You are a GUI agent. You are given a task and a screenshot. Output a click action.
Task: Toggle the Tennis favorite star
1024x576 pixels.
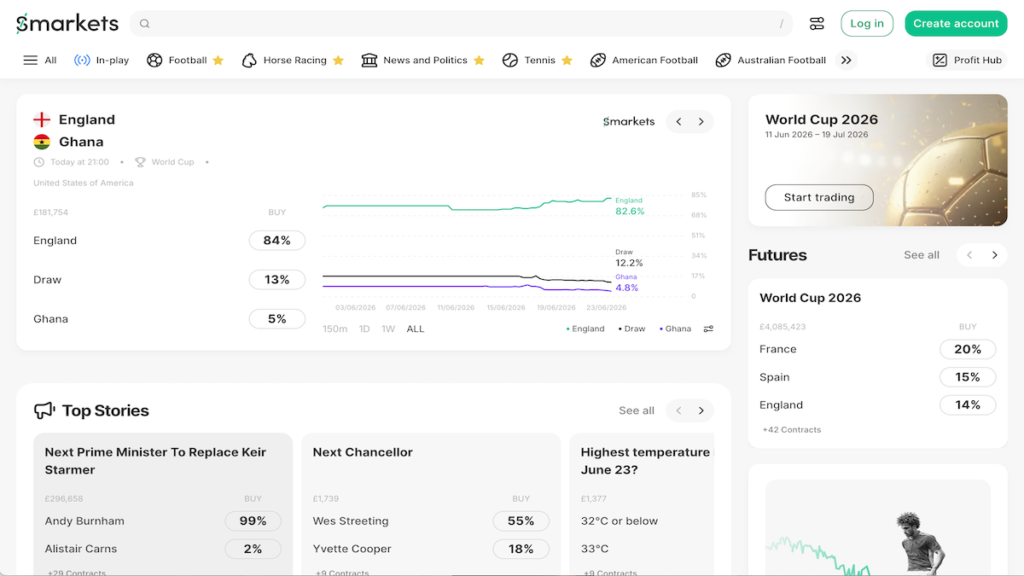pyautogui.click(x=567, y=60)
